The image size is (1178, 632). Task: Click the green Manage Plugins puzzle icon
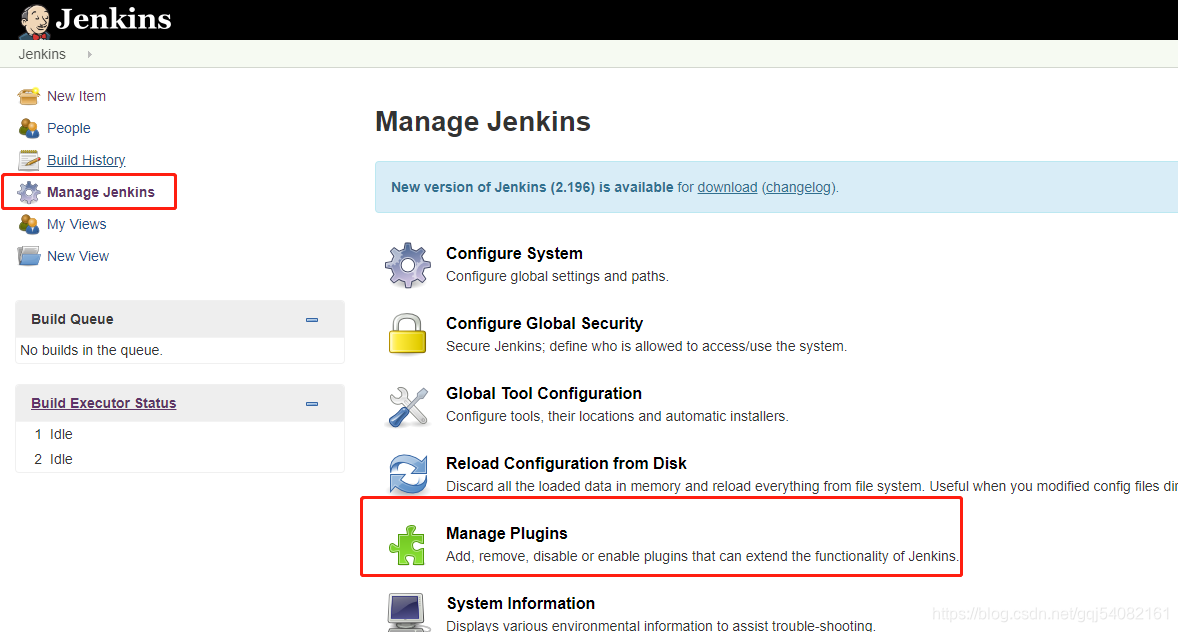tap(408, 545)
